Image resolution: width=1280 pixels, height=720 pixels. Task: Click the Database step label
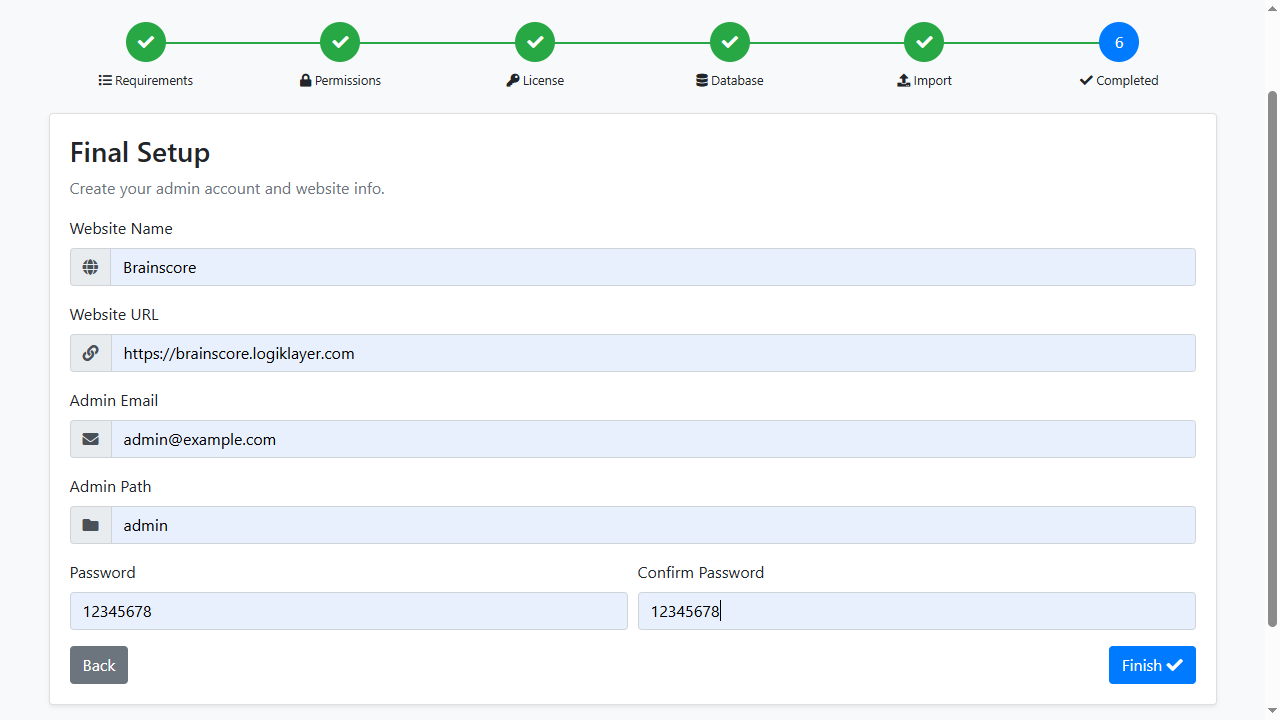click(730, 80)
